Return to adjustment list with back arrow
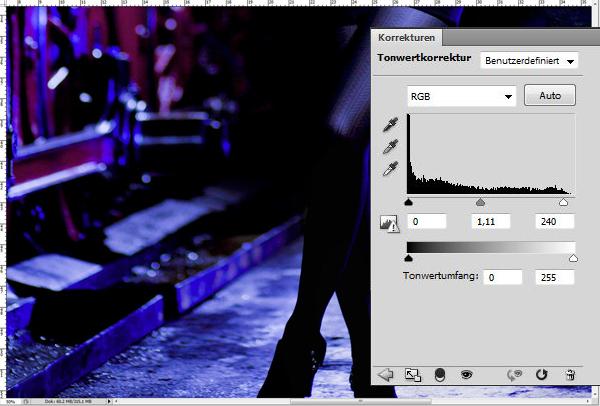This screenshot has width=600, height=406. [x=386, y=375]
